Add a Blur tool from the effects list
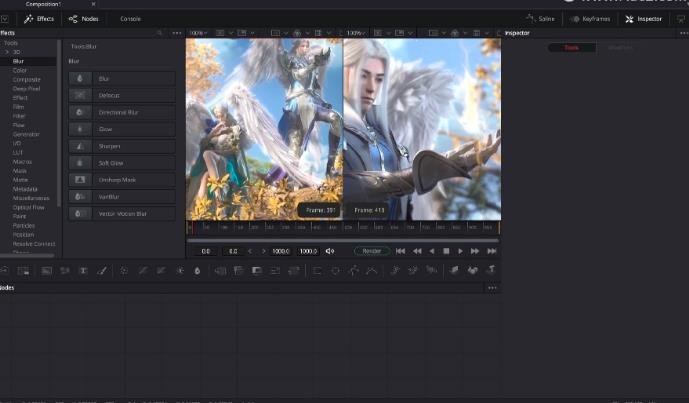 tap(122, 79)
